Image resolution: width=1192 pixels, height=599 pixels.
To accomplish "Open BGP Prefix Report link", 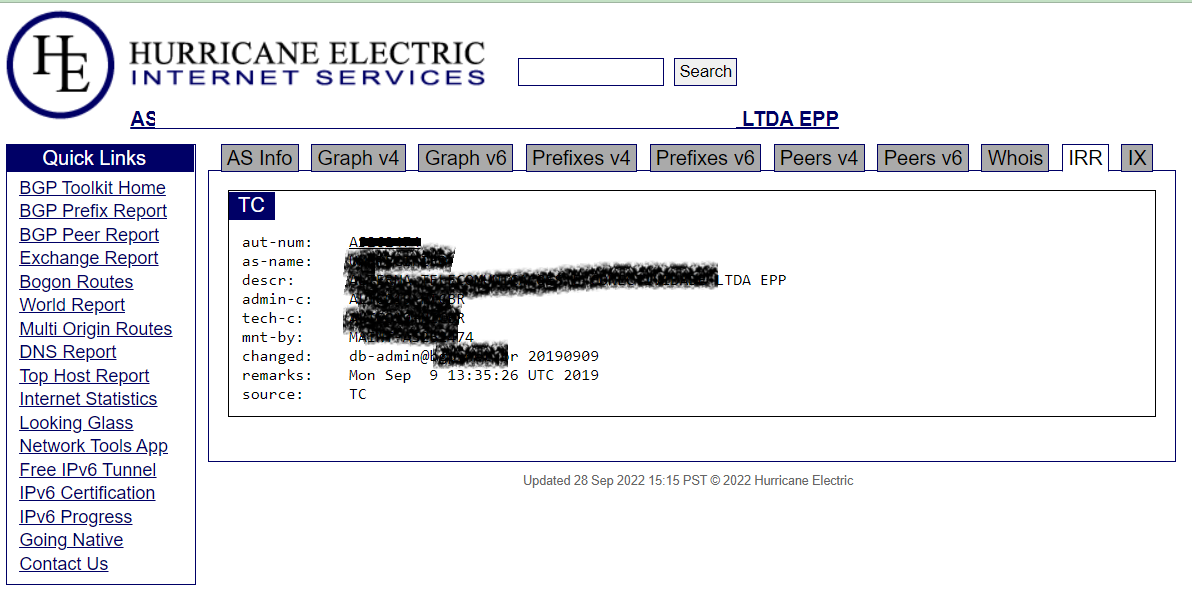I will click(x=93, y=211).
